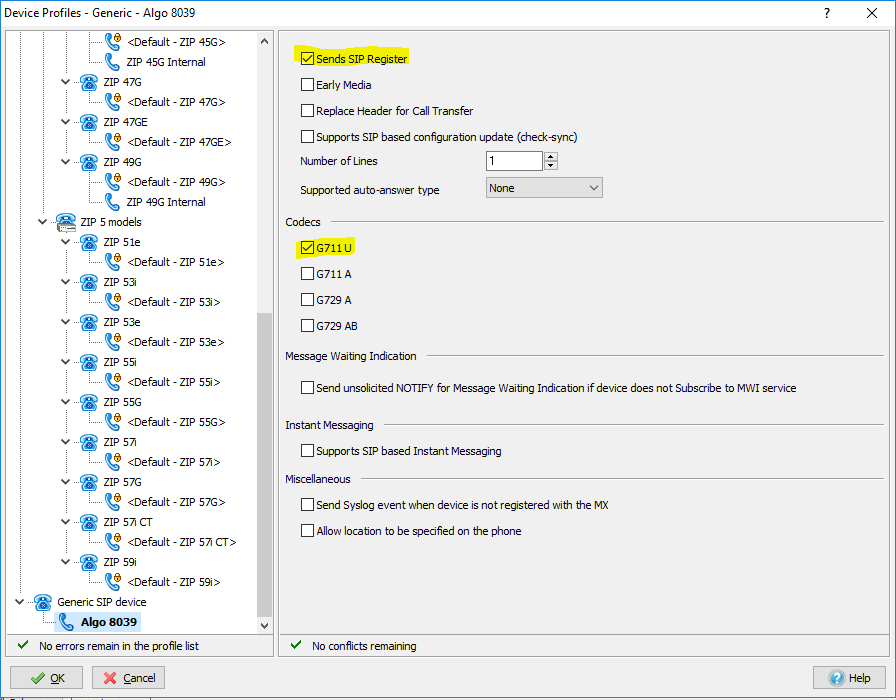Image resolution: width=896 pixels, height=700 pixels.
Task: Click the ZIP 45G Internal handset icon
Action: pos(112,62)
